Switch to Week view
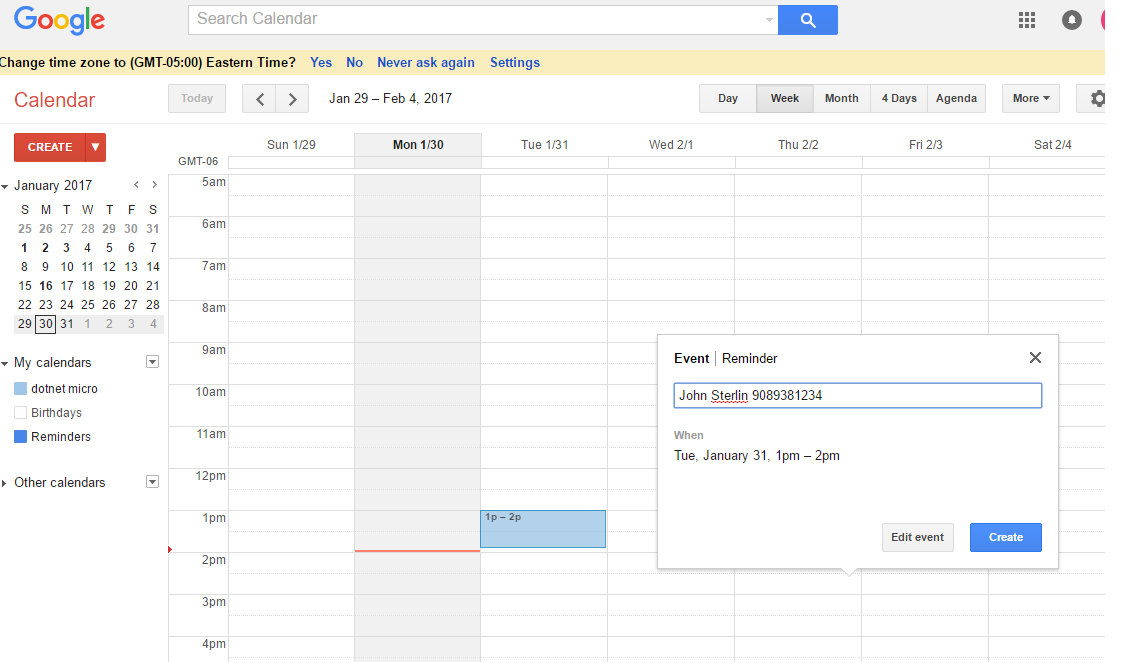The width and height of the screenshot is (1137, 662). pos(785,99)
